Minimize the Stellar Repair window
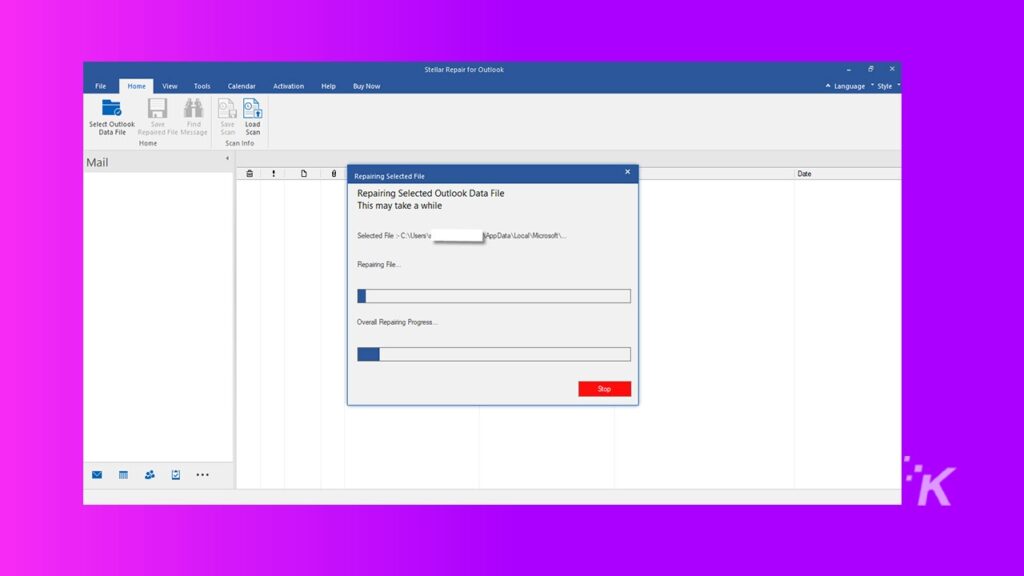This screenshot has width=1024, height=576. [848, 69]
